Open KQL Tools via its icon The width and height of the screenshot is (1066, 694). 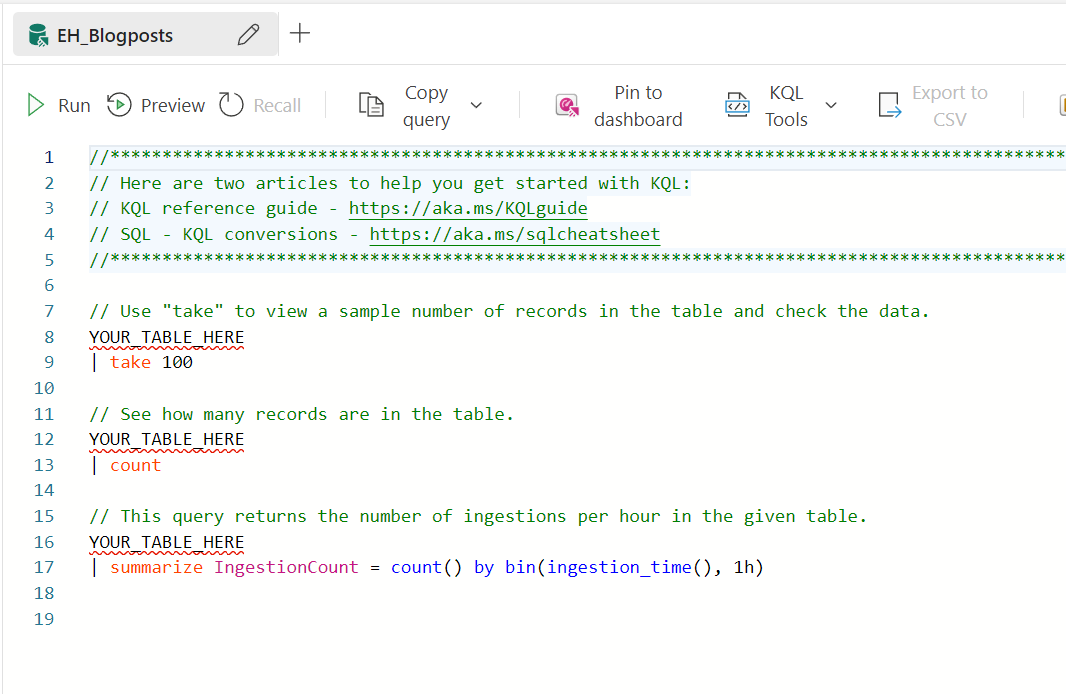click(737, 104)
